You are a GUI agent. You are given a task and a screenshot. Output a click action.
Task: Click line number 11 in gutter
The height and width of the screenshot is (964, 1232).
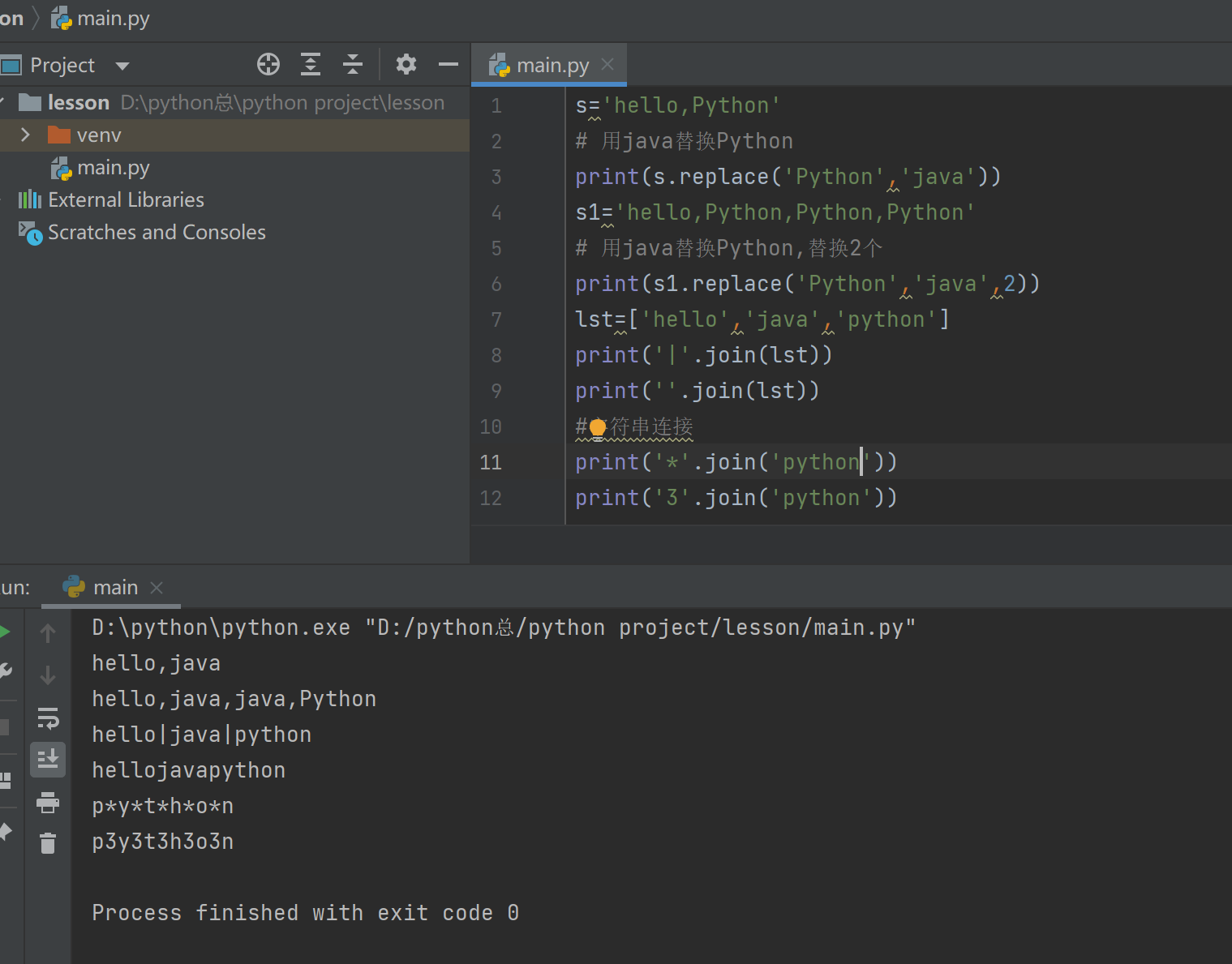pos(491,462)
